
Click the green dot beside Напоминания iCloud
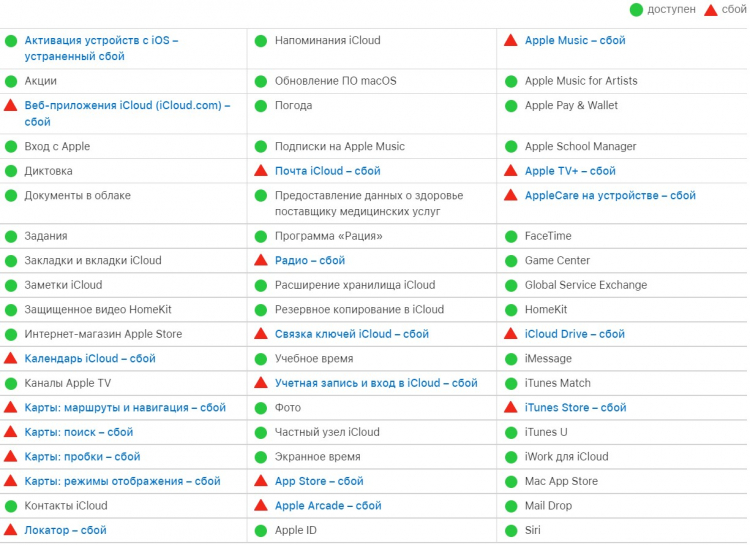[261, 41]
